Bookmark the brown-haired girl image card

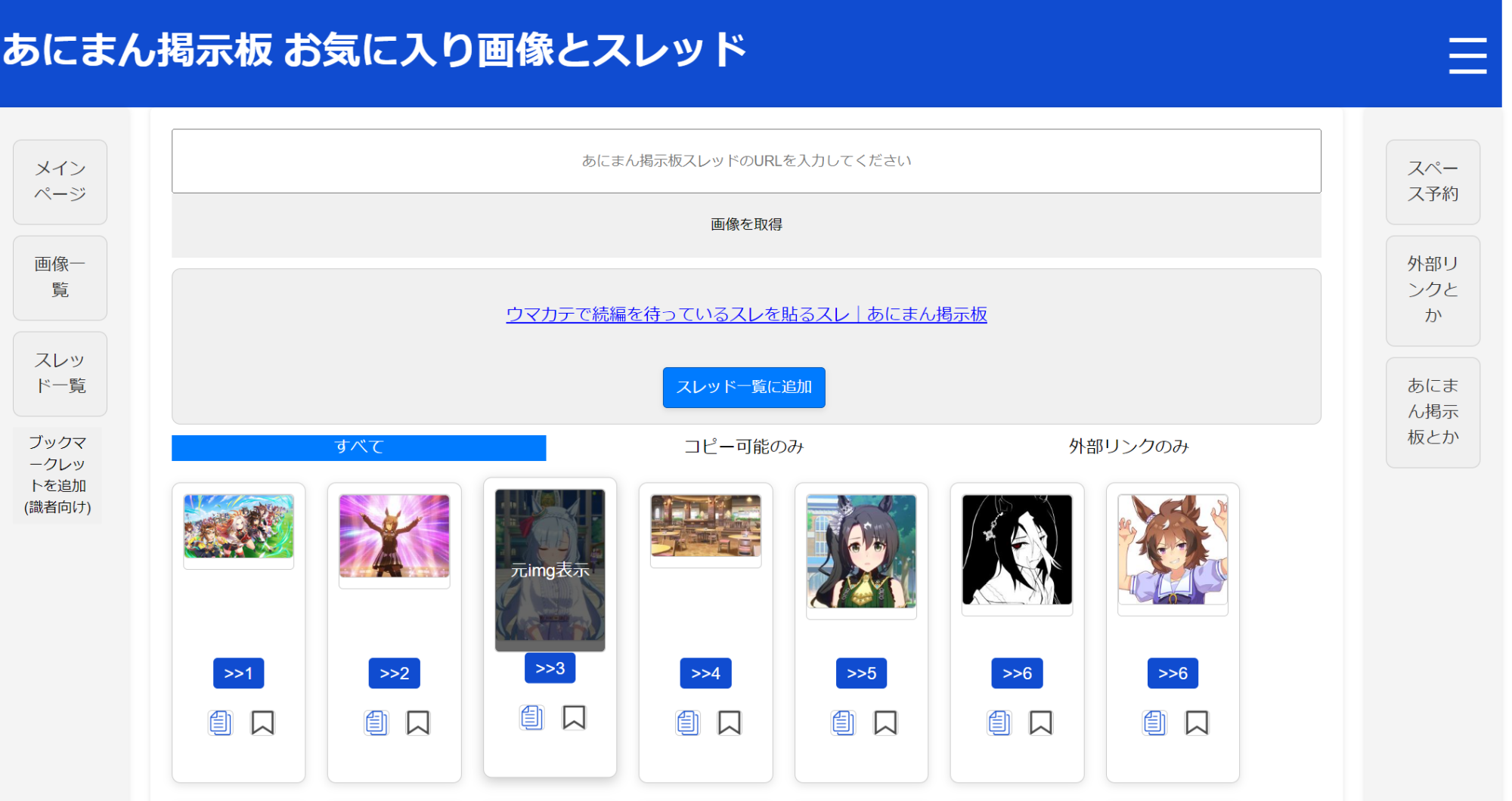[1197, 723]
